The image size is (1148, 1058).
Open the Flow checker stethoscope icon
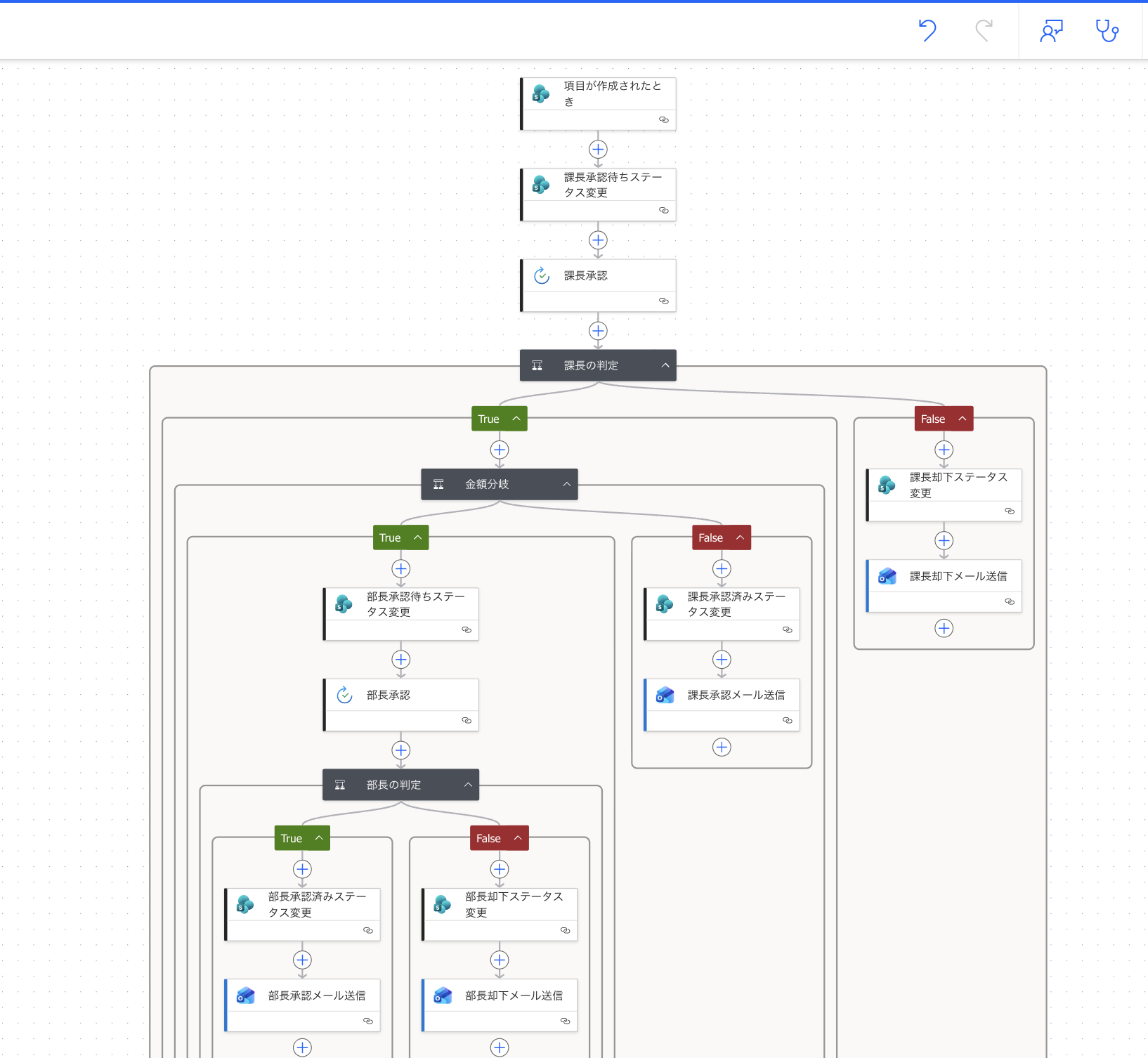1107,31
